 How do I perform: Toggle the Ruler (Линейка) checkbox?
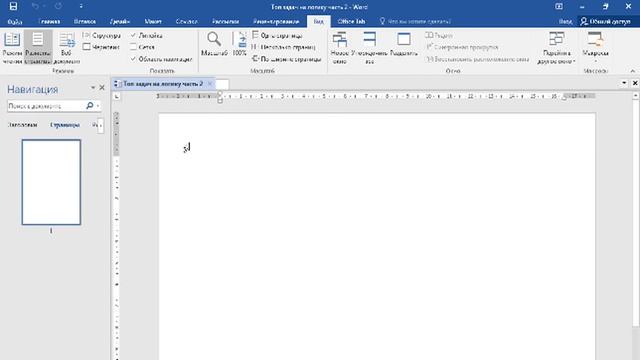[x=146, y=36]
